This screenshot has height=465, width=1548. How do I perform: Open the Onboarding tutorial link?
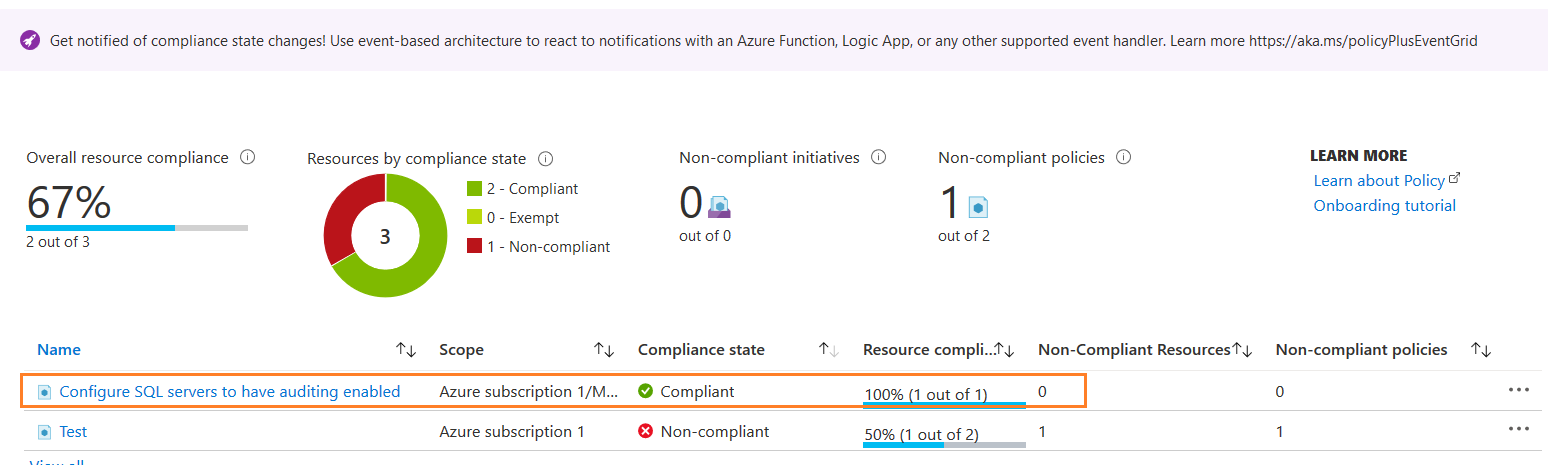point(1384,206)
